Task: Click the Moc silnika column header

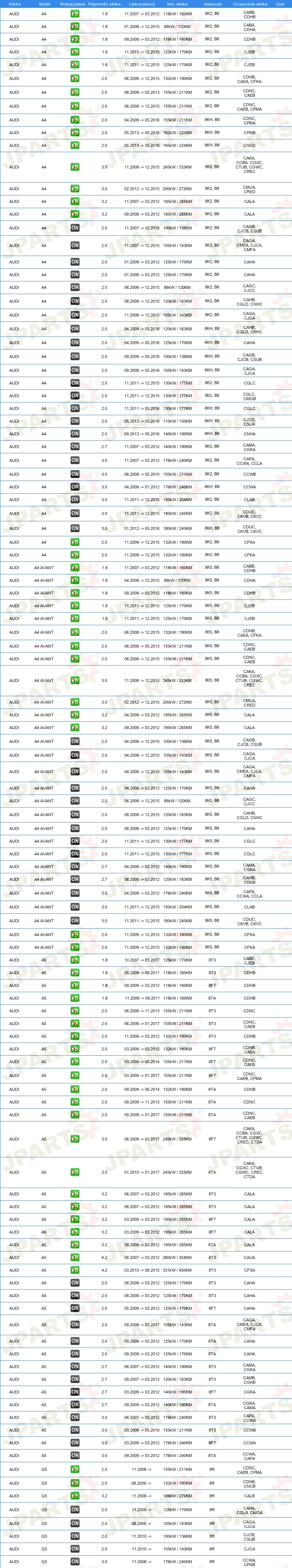Action: tap(177, 4)
